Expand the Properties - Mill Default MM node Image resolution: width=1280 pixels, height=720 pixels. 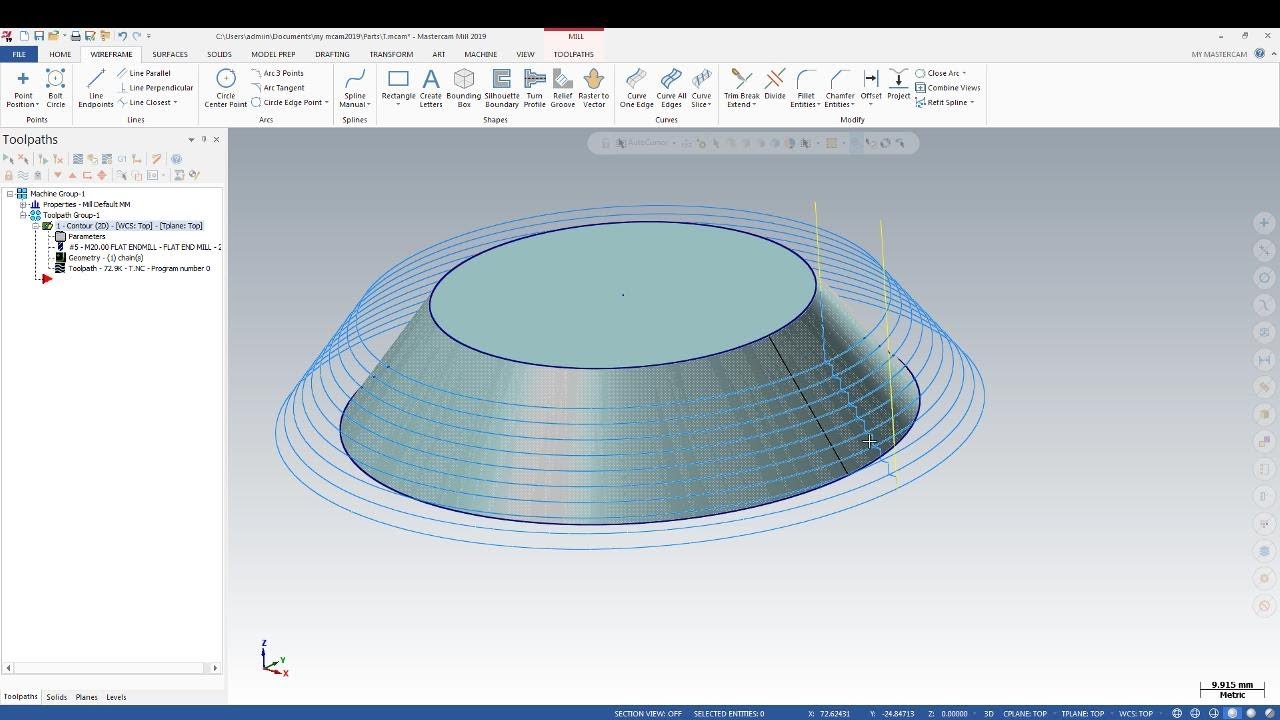tap(23, 204)
